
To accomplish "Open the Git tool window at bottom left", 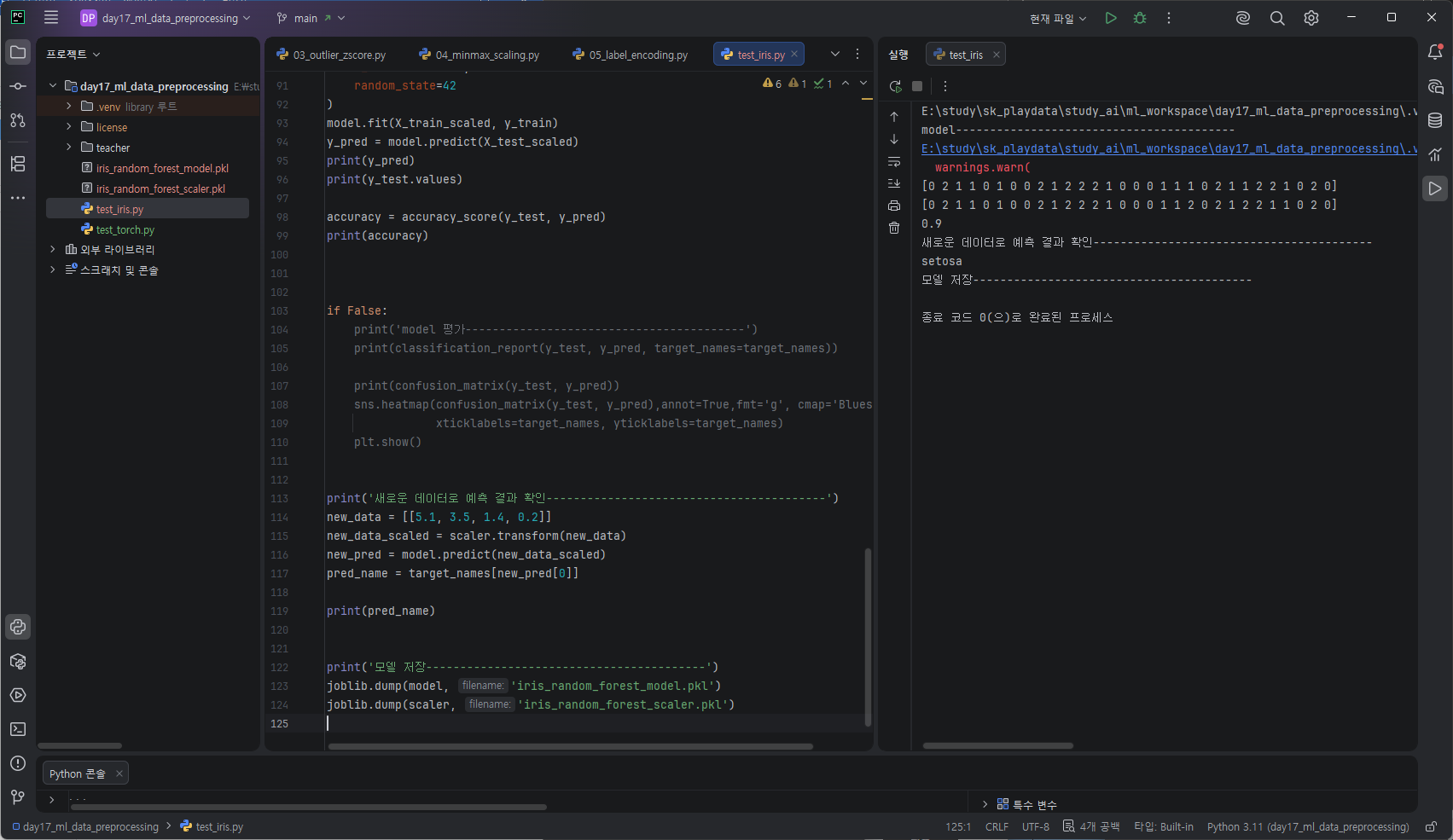I will tap(18, 797).
